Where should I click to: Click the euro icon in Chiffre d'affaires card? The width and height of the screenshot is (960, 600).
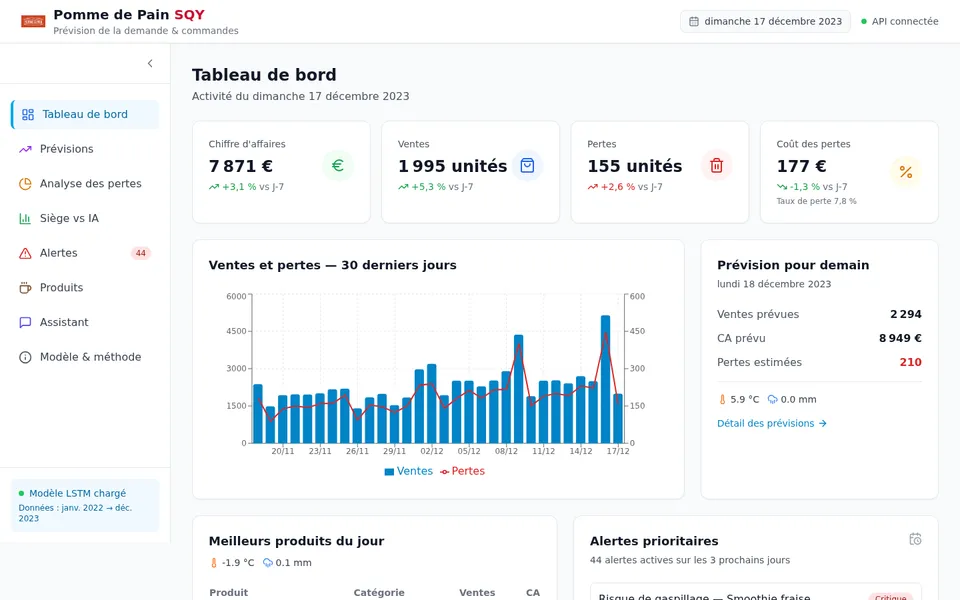tap(337, 165)
